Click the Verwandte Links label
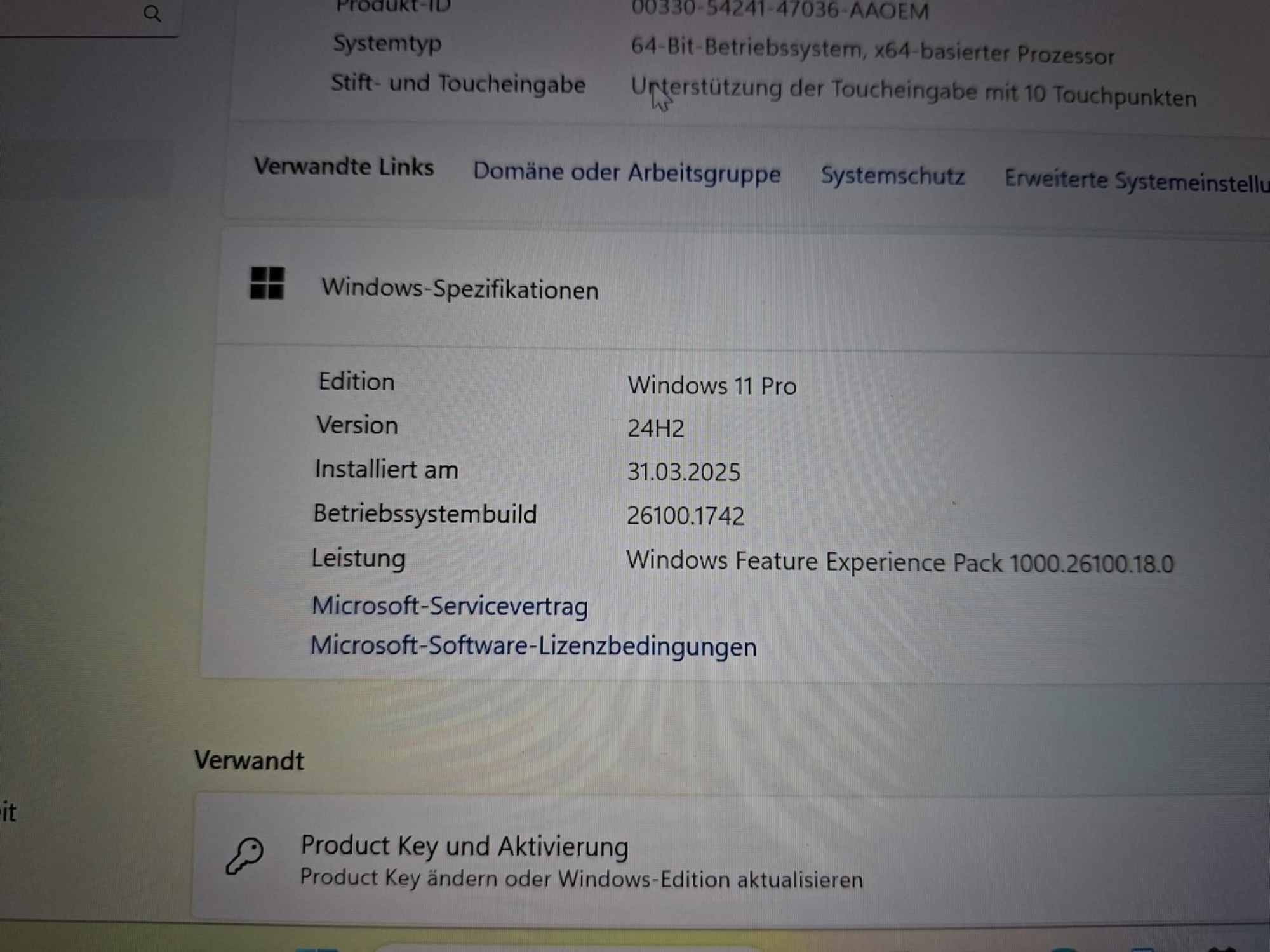The height and width of the screenshot is (952, 1270). (x=344, y=167)
